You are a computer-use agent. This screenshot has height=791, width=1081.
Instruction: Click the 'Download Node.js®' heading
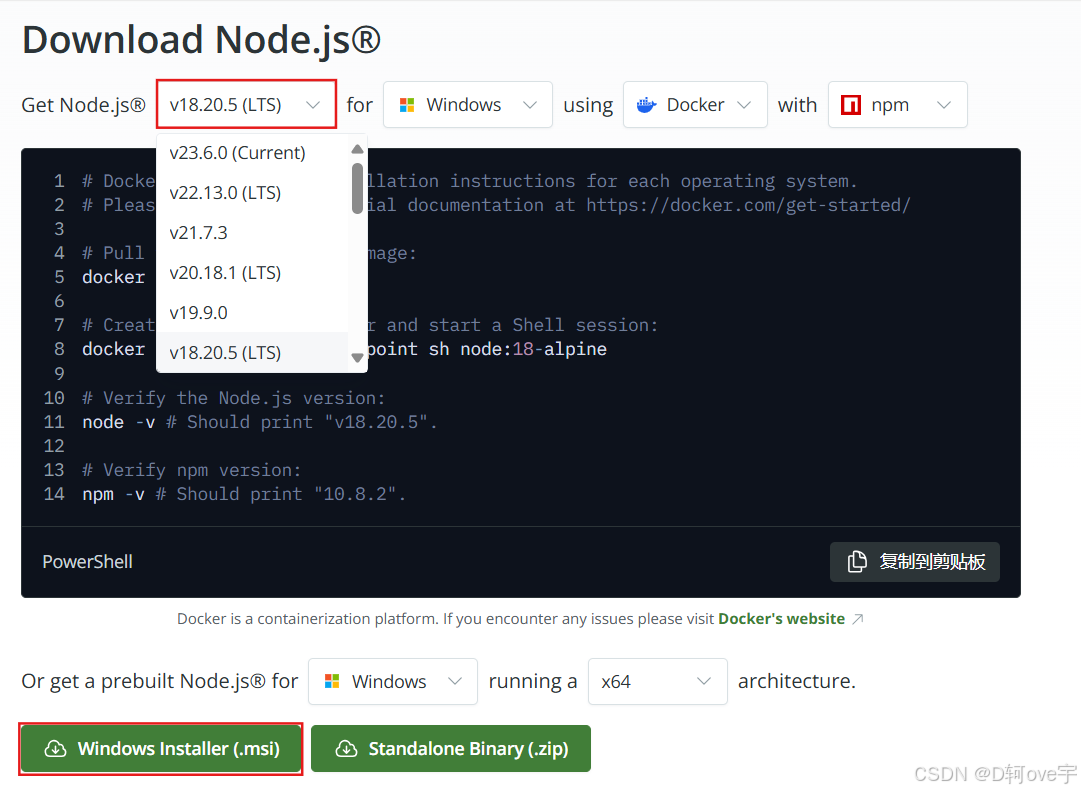[201, 39]
